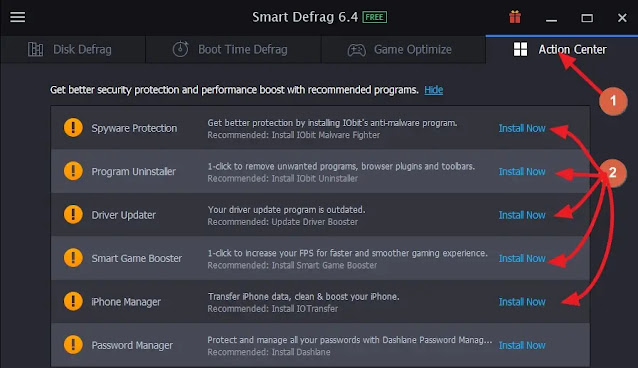
Task: Close the Smart Defrag window
Action: tap(622, 18)
